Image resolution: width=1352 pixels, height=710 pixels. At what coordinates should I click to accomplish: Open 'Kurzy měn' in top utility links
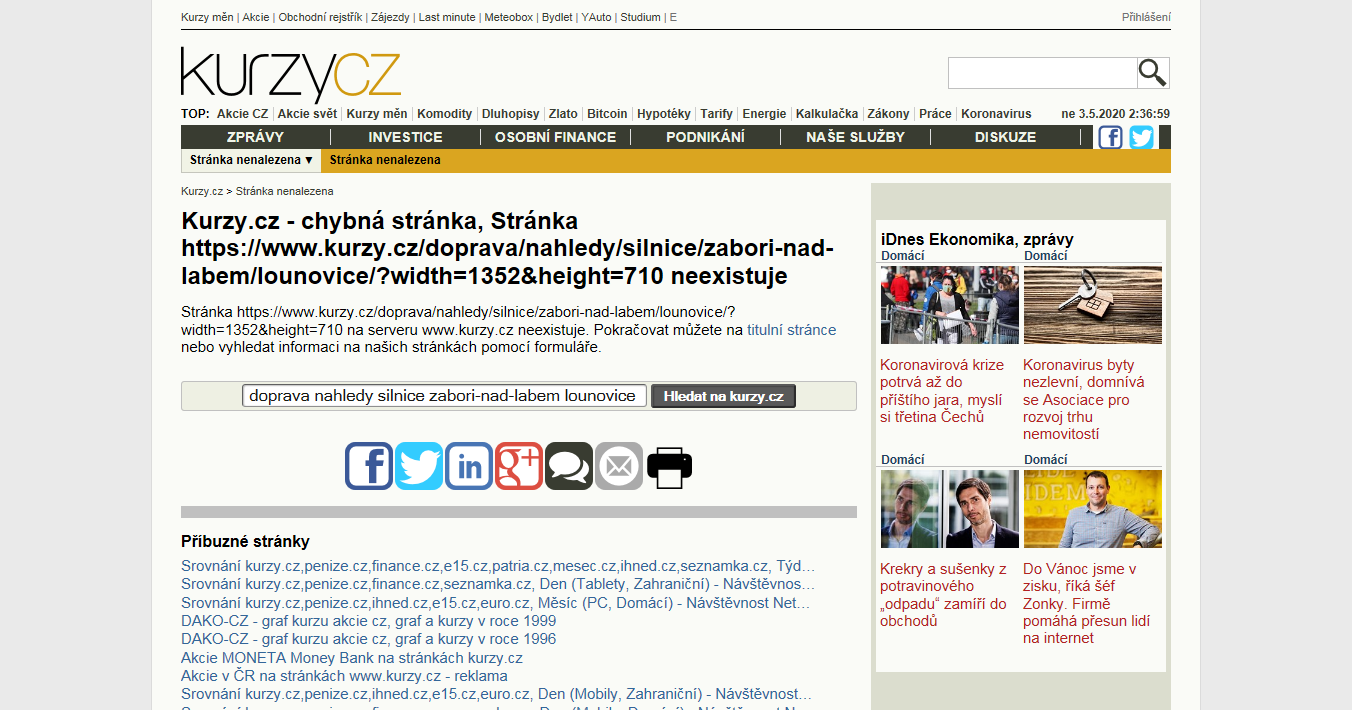click(207, 17)
